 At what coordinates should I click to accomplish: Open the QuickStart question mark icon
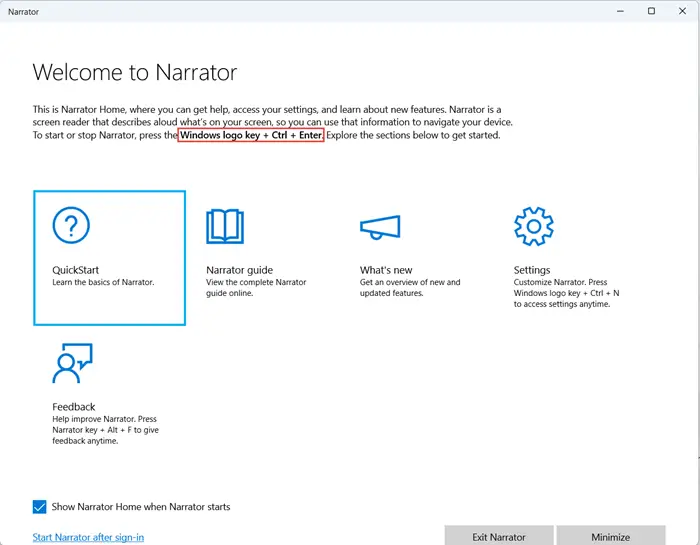click(71, 225)
